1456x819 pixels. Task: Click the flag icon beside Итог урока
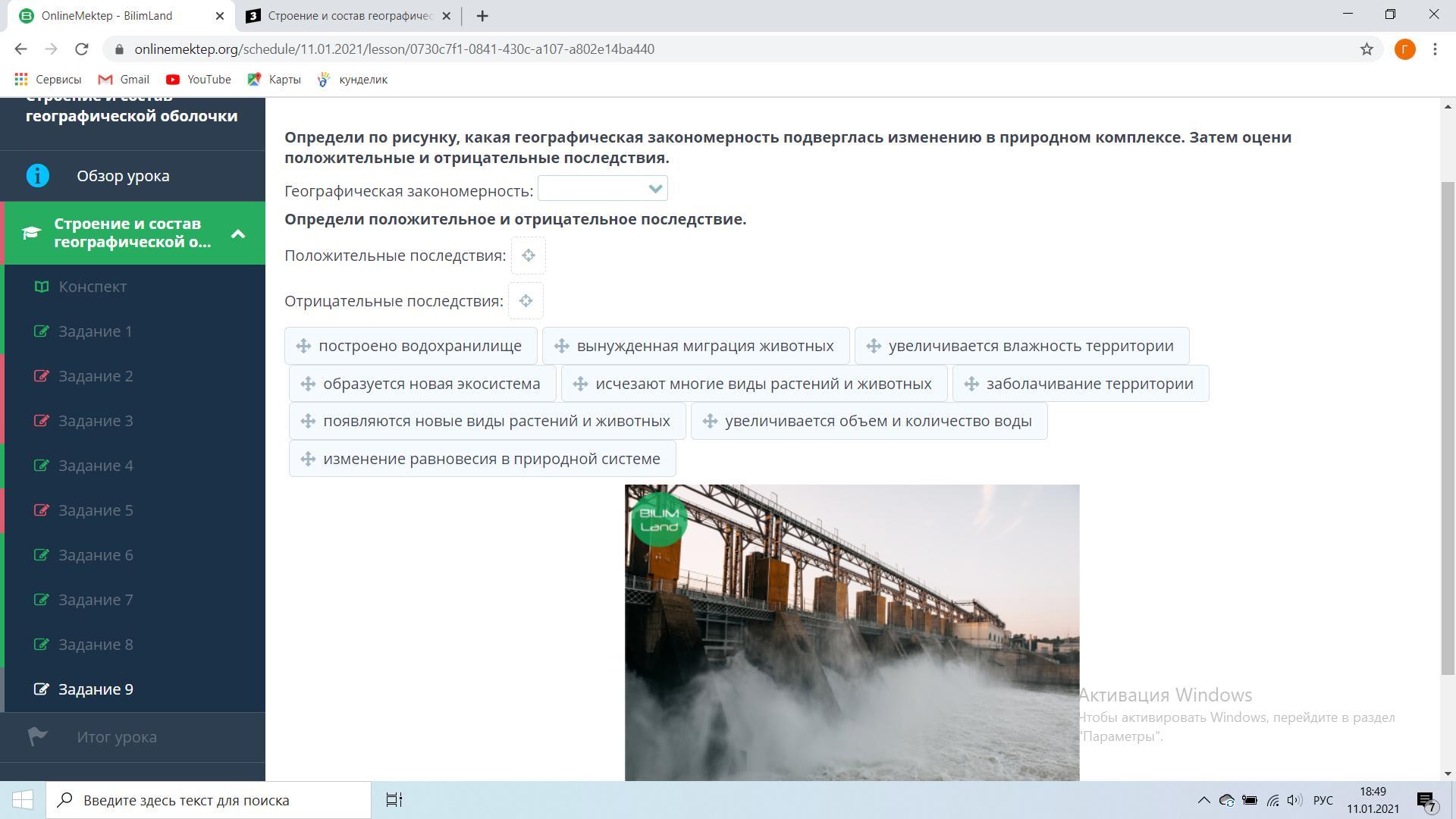[37, 736]
